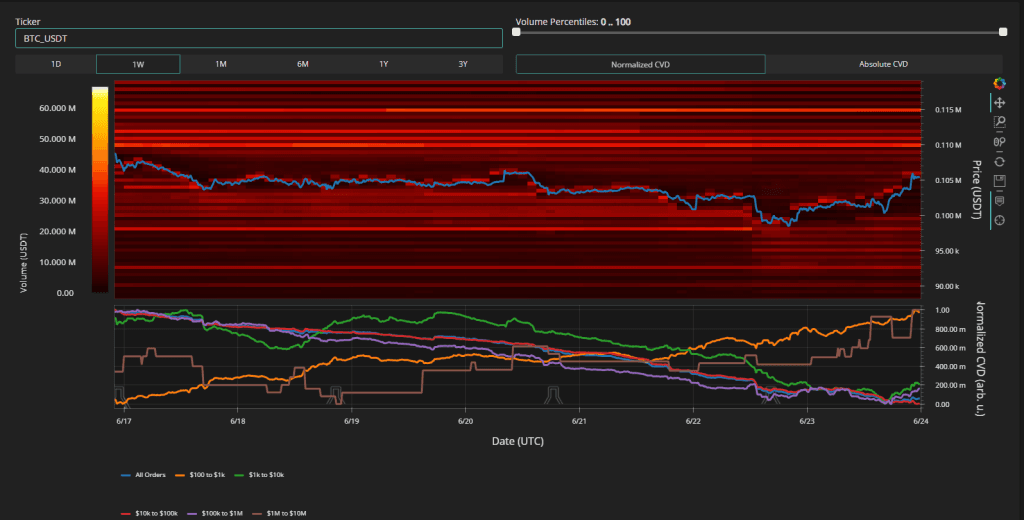The width and height of the screenshot is (1024, 520).
Task: Click the 6/19 date axis label
Action: coord(351,421)
